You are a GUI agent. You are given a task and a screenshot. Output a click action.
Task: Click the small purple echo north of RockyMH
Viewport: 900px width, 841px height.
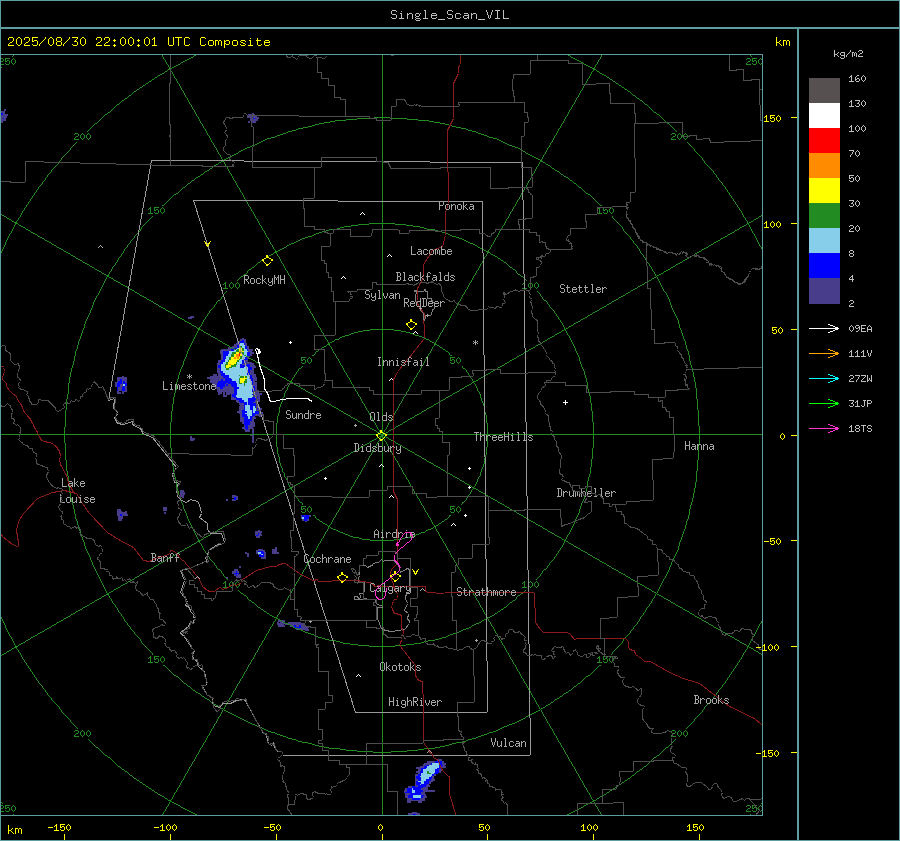click(252, 118)
